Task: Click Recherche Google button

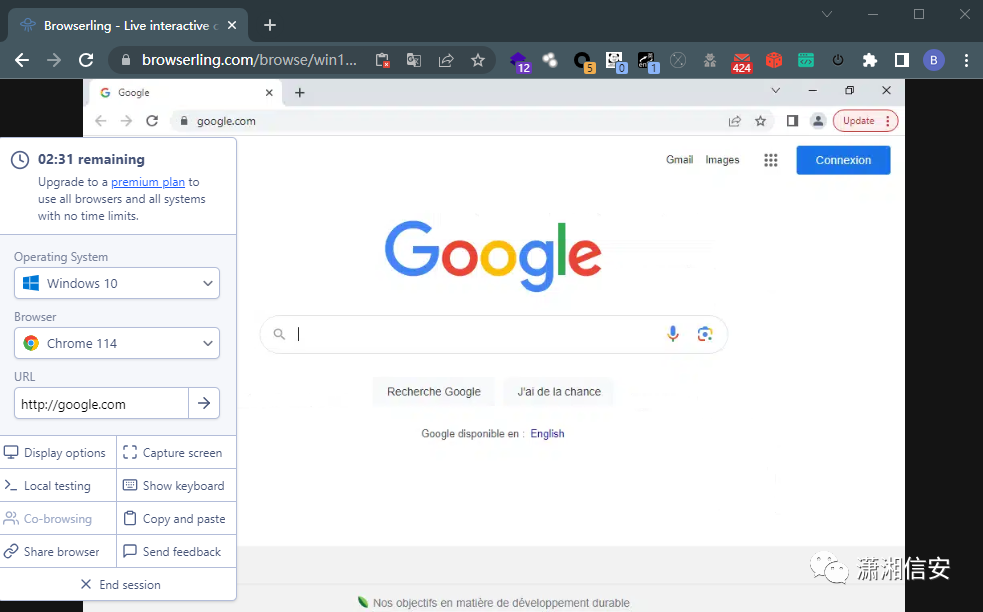Action: pos(434,391)
